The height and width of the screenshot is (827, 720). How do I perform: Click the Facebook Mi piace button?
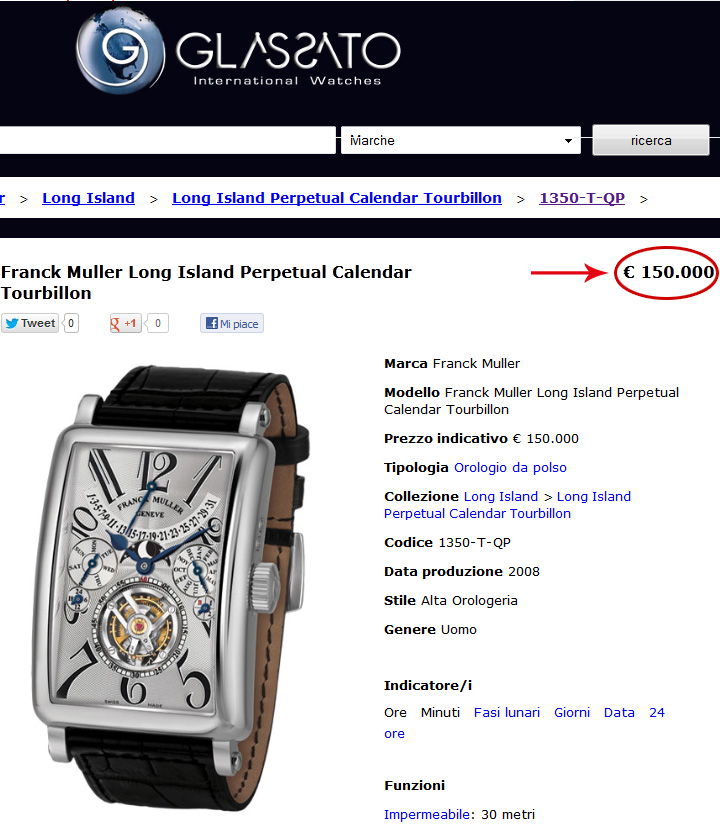(x=232, y=323)
